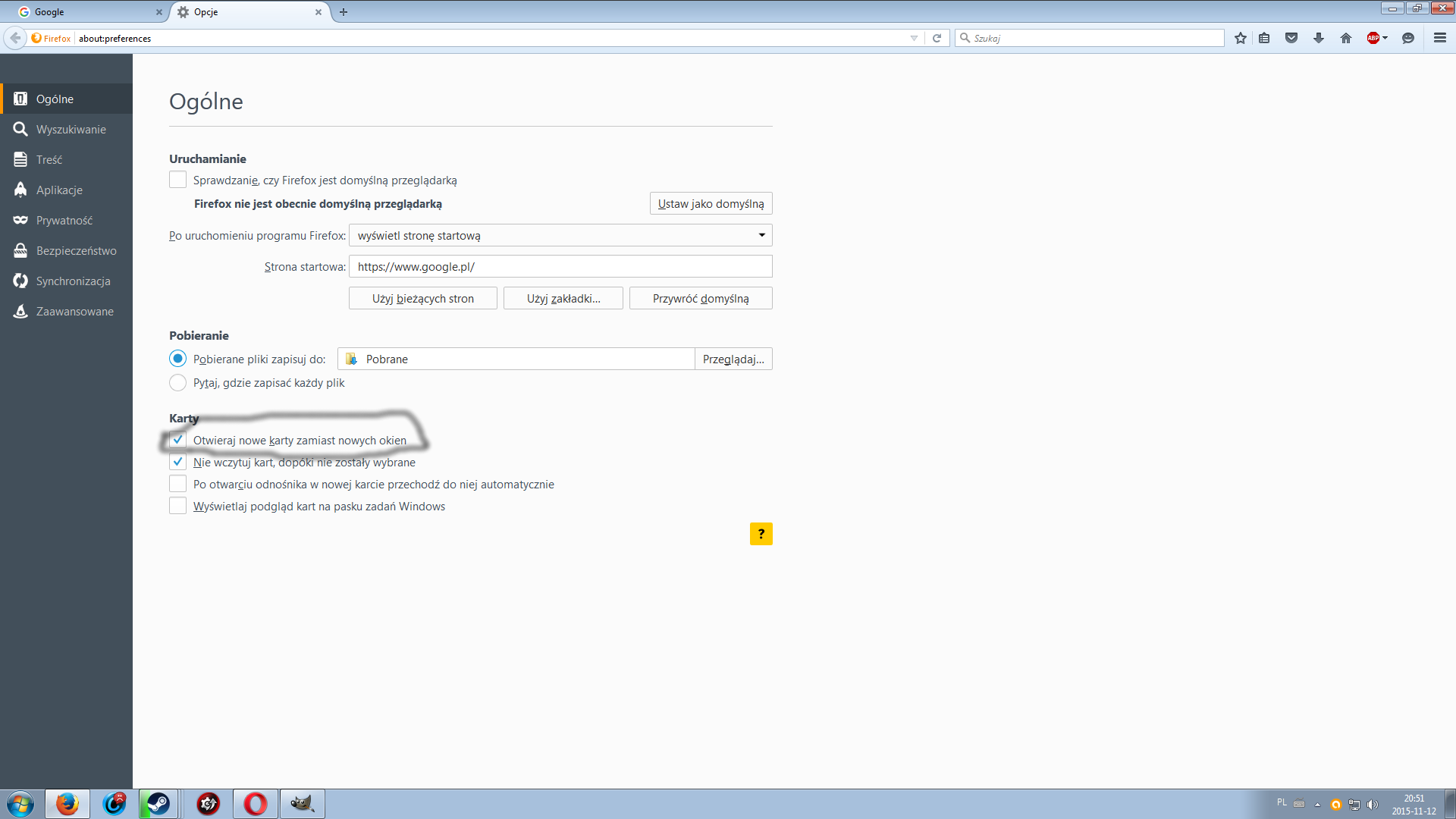Screen dimensions: 1456x819
Task: Enable 'Sprawdzanie, czy Firefox jest domyślną przeglądarką' checkbox
Action: pos(177,180)
